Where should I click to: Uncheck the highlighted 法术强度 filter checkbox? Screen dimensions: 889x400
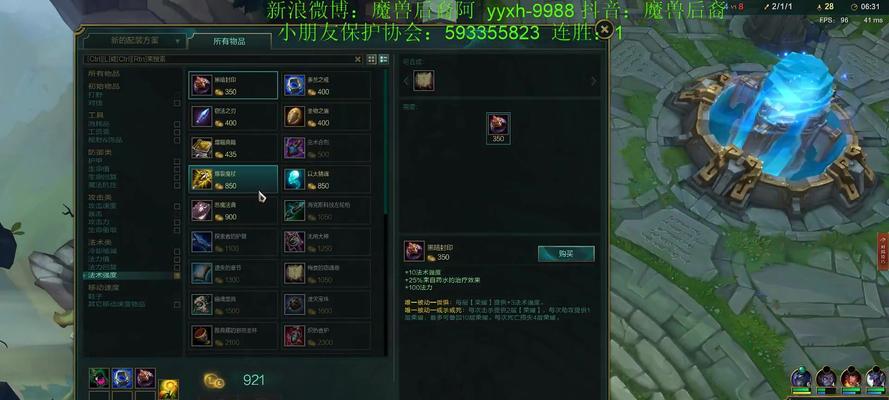[x=177, y=275]
